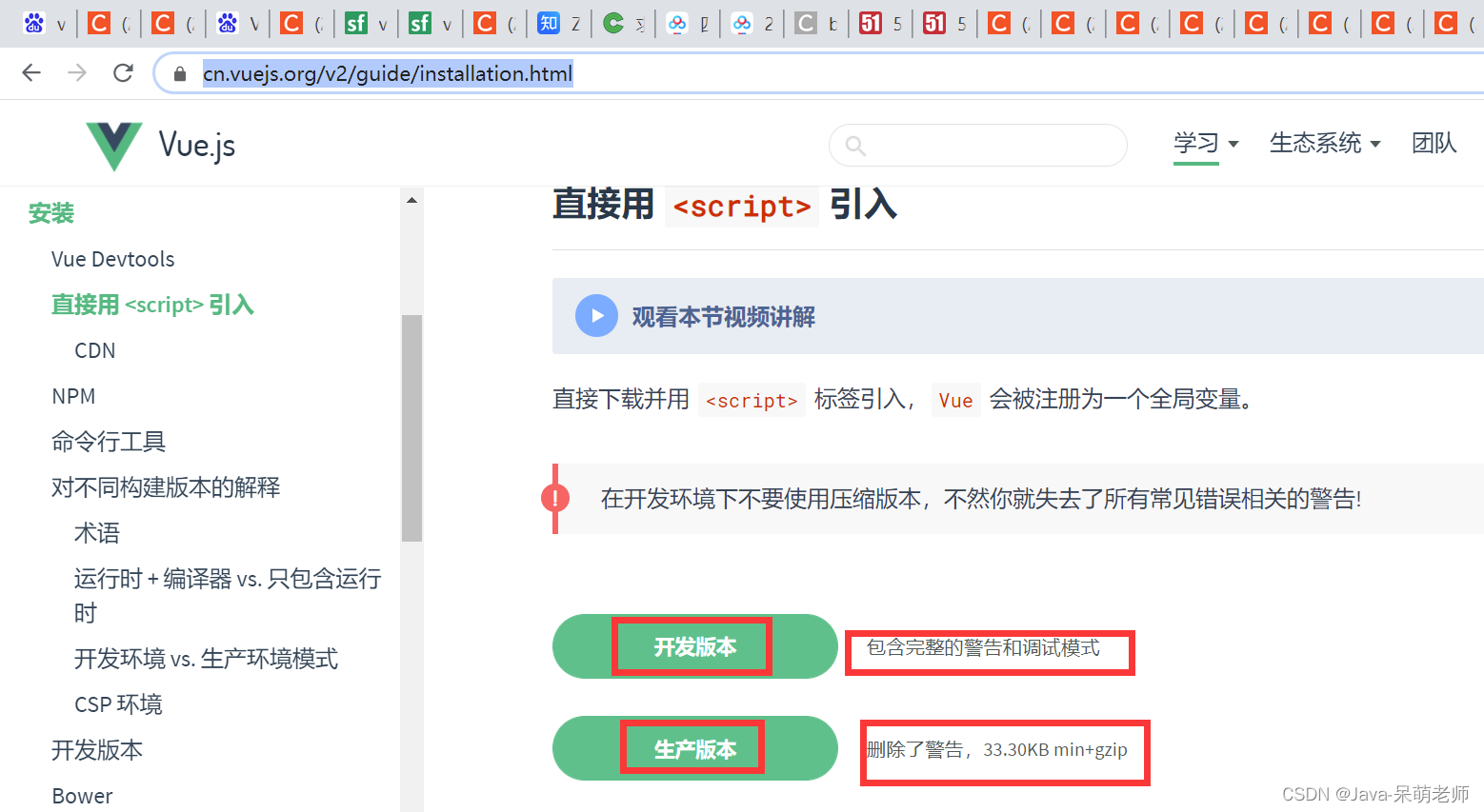Click the sidebar scrollbar thumb
Image resolution: width=1484 pixels, height=812 pixels.
pyautogui.click(x=411, y=427)
